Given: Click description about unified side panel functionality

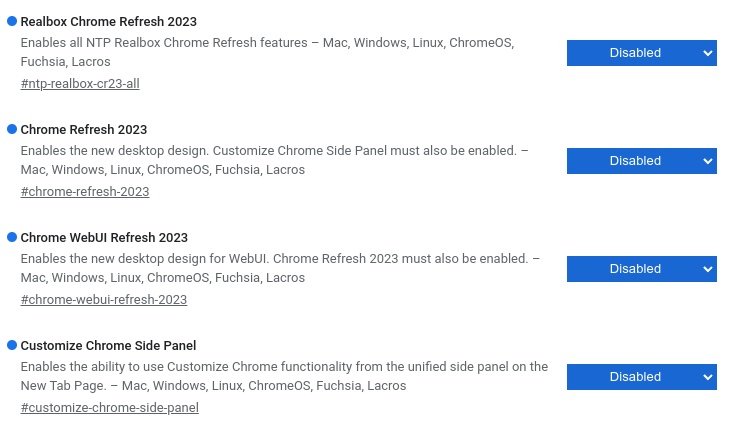Looking at the screenshot, I should click(x=284, y=376).
